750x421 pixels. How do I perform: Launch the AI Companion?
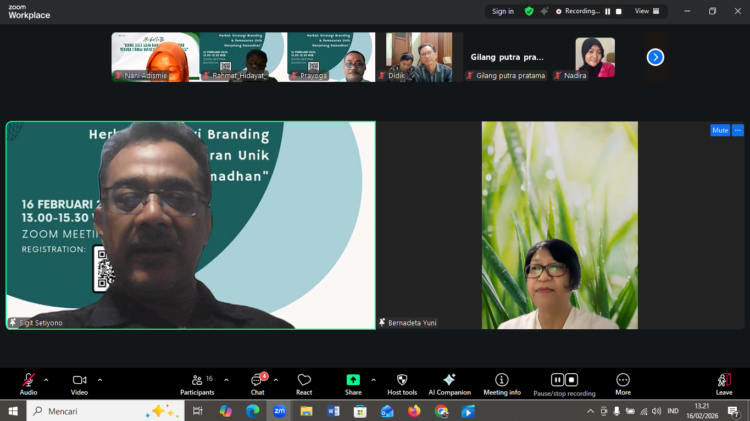coord(449,383)
